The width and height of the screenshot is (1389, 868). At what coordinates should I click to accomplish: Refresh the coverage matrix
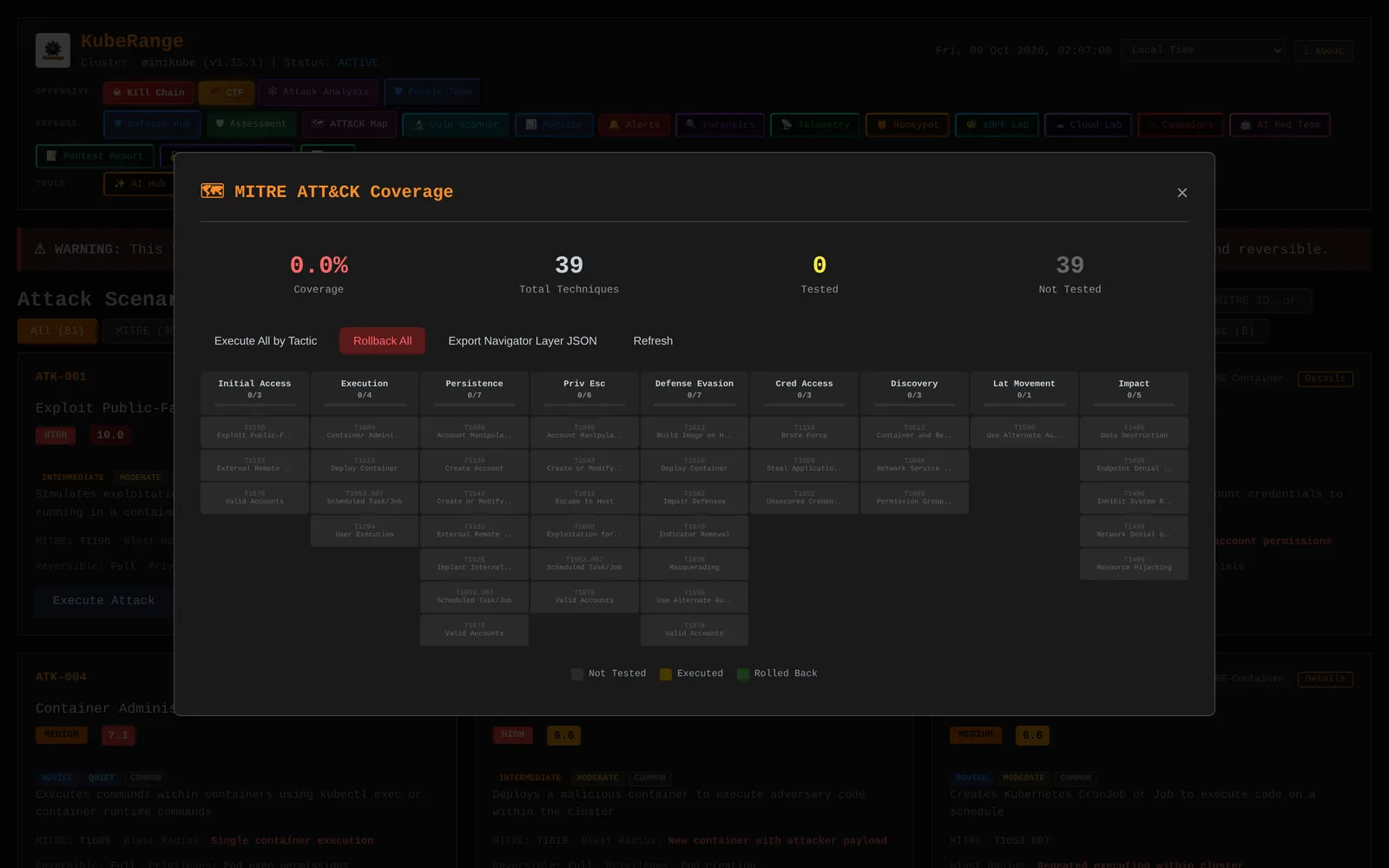[653, 341]
